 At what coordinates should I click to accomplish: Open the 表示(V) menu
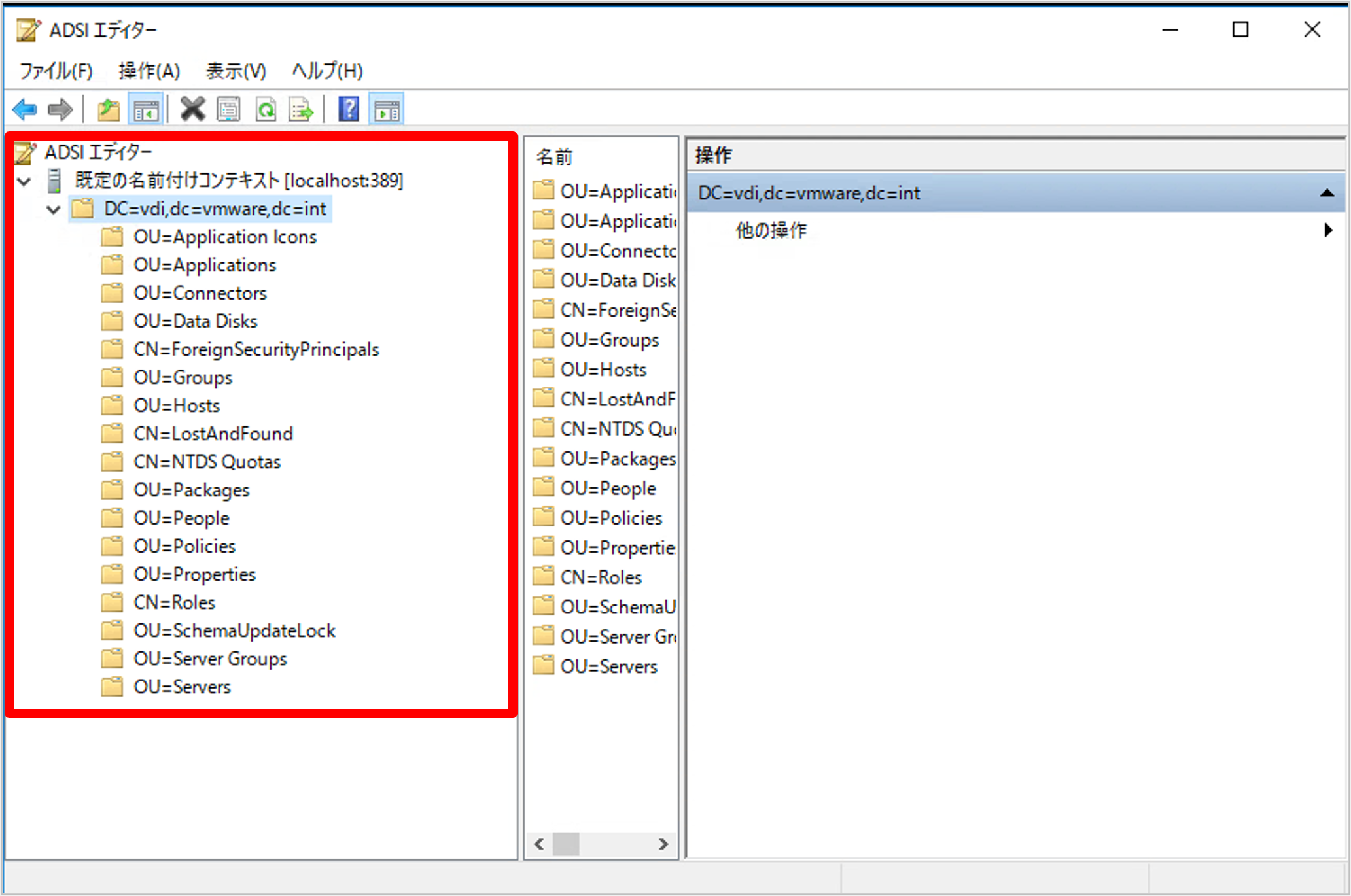[236, 71]
